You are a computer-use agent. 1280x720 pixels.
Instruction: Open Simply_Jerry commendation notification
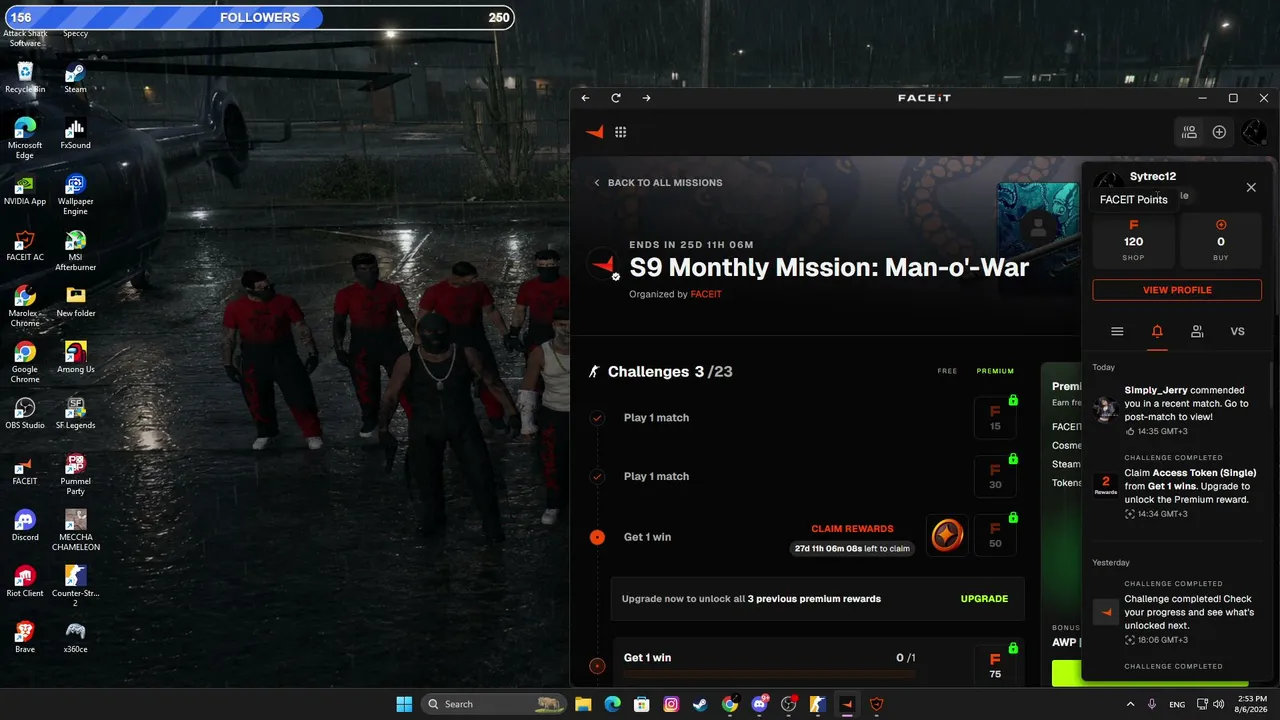tap(1177, 410)
